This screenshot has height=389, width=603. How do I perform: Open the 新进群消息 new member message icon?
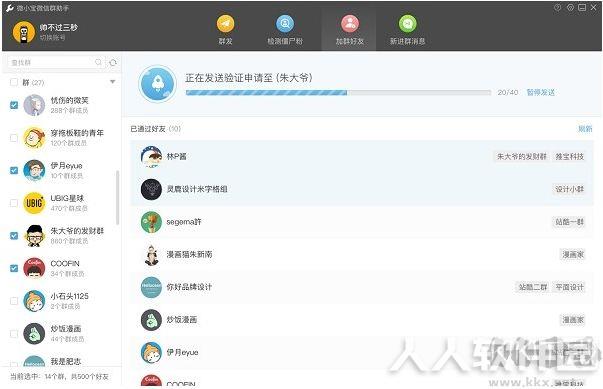coord(408,24)
